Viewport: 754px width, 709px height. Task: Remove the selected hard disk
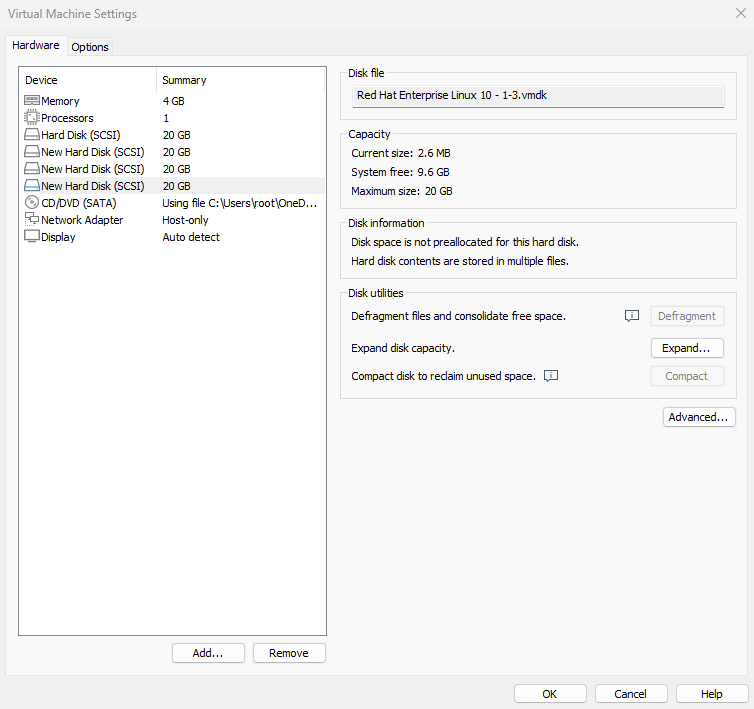coord(289,653)
